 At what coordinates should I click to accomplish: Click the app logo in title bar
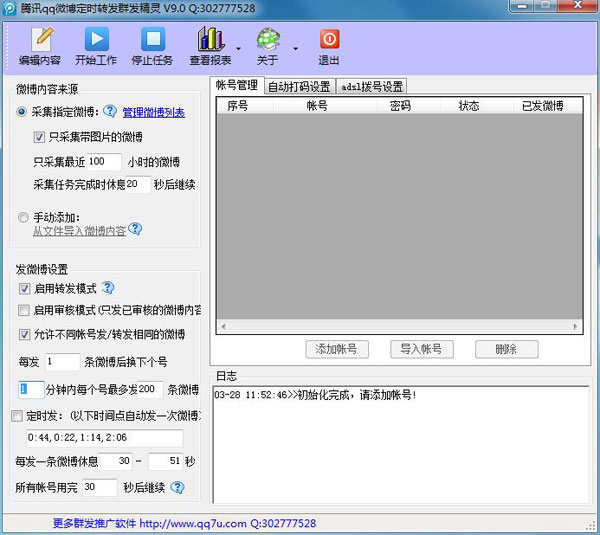pyautogui.click(x=9, y=8)
